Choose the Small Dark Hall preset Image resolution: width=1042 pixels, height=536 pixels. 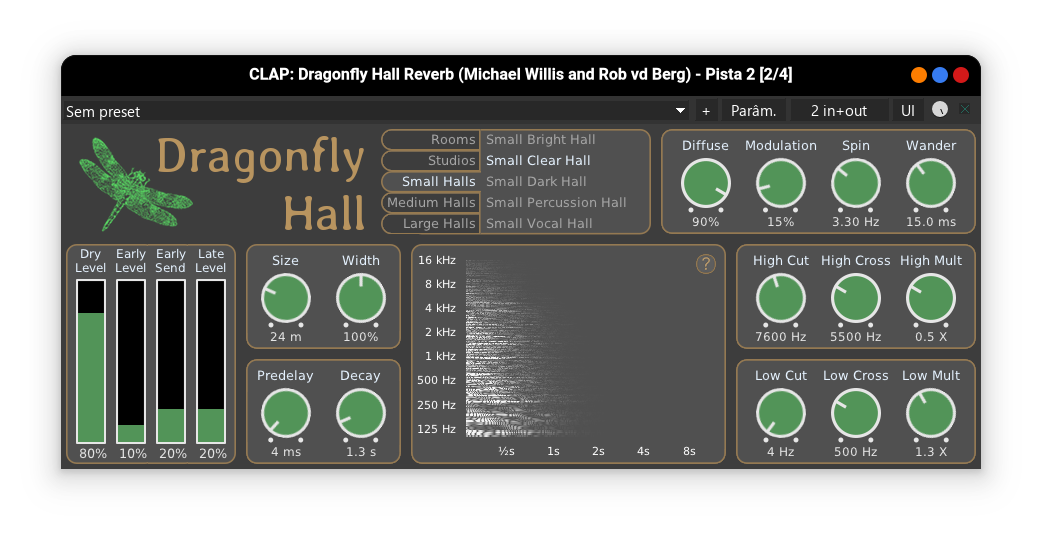coord(536,181)
